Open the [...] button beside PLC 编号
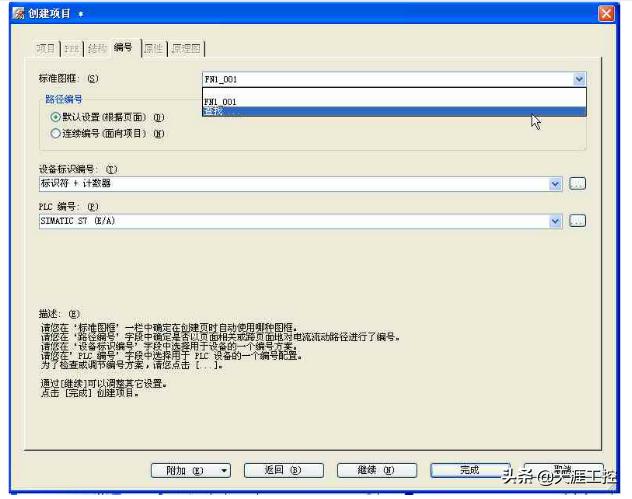 (x=577, y=221)
